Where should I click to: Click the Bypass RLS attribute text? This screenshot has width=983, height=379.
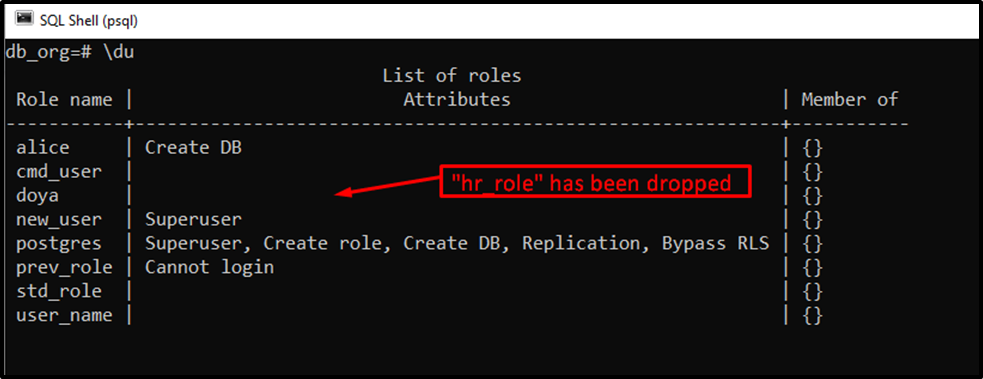click(x=715, y=244)
